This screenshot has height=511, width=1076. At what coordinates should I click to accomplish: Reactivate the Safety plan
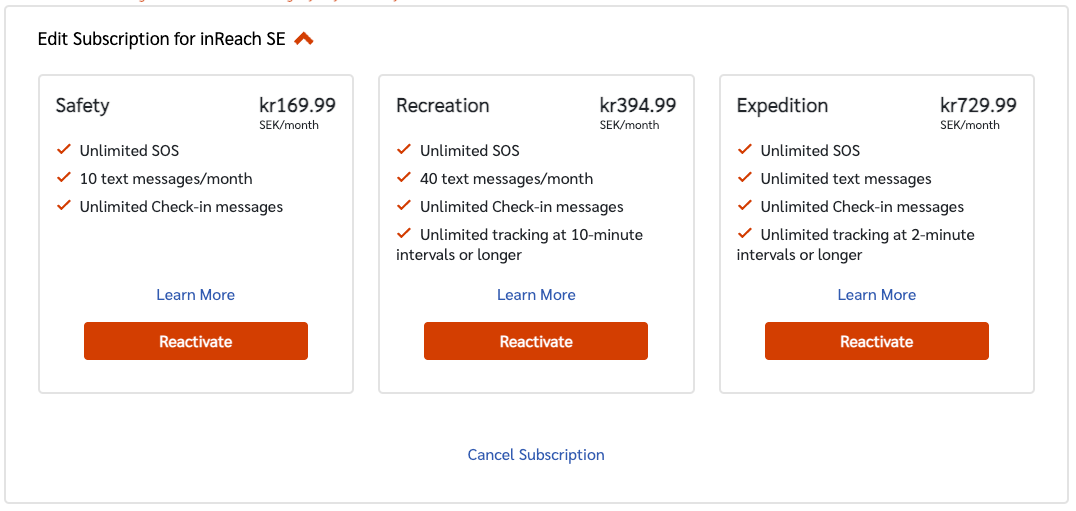(196, 341)
